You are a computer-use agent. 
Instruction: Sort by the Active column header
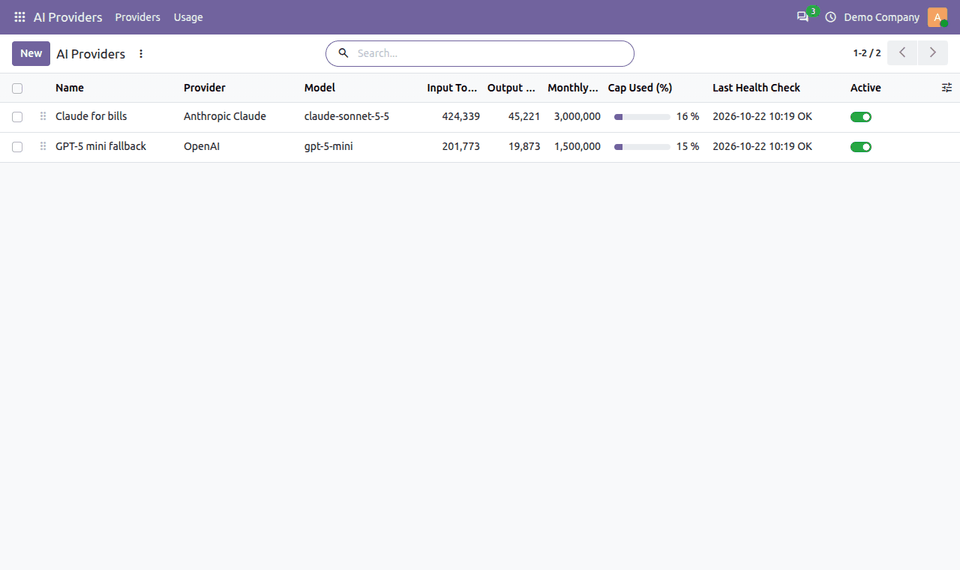pyautogui.click(x=866, y=88)
